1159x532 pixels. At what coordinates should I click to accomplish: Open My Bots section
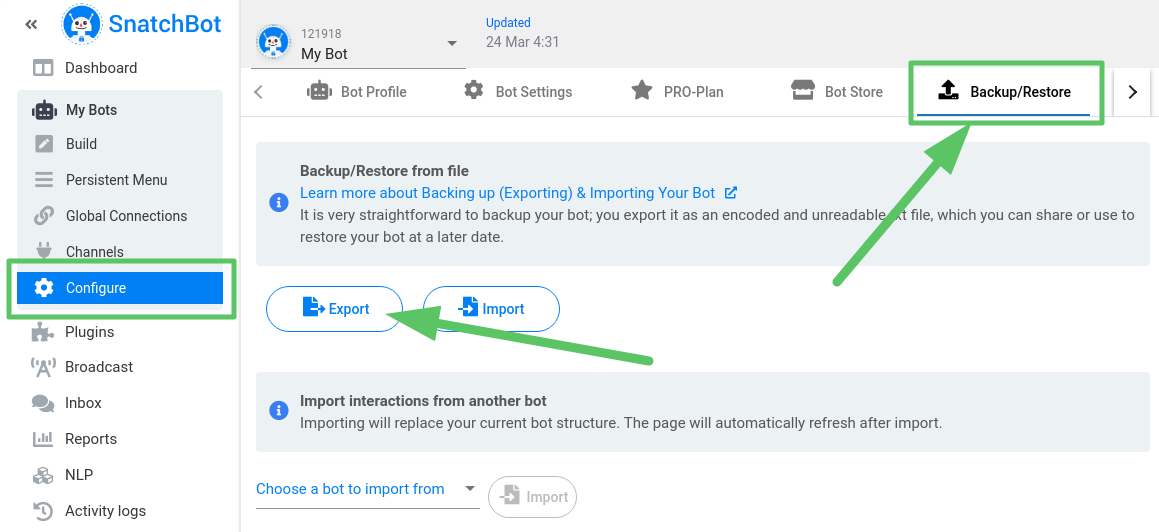(x=91, y=110)
